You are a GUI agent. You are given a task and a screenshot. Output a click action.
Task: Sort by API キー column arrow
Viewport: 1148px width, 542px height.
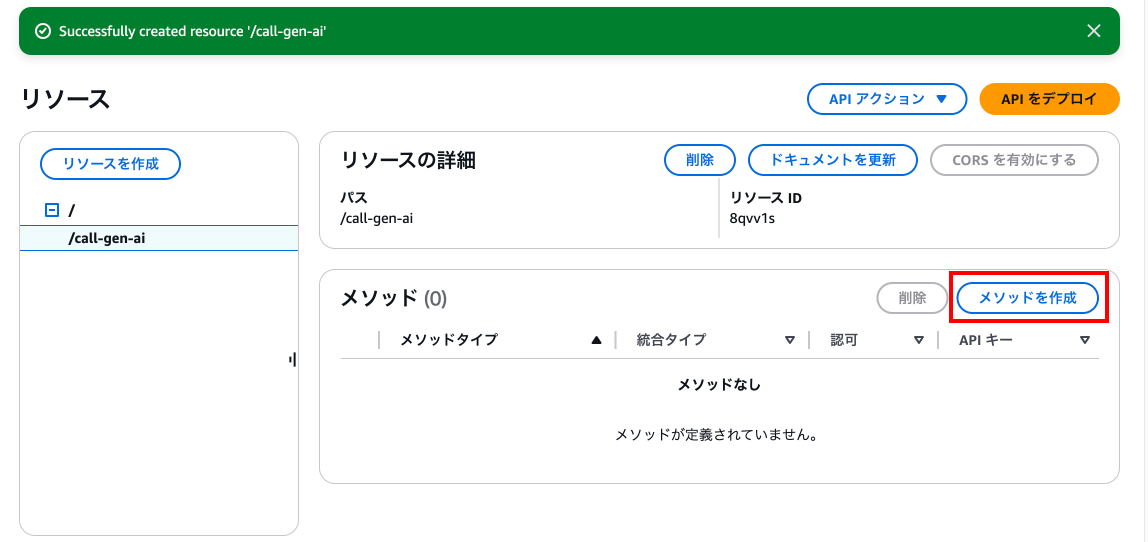[x=1085, y=340]
